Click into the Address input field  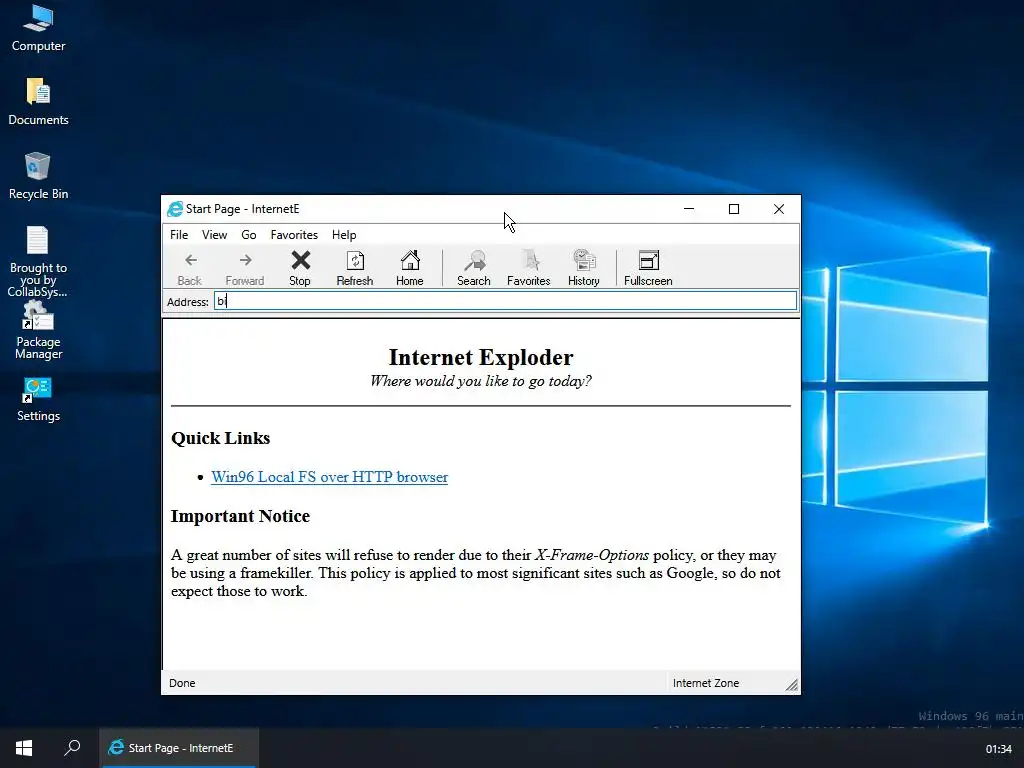point(505,301)
